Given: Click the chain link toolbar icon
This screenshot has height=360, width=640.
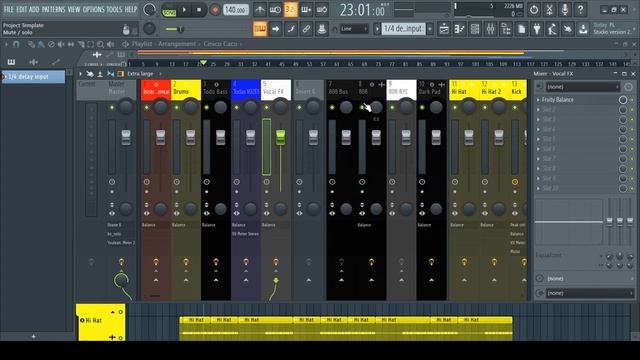Looking at the screenshot, I should 306,29.
